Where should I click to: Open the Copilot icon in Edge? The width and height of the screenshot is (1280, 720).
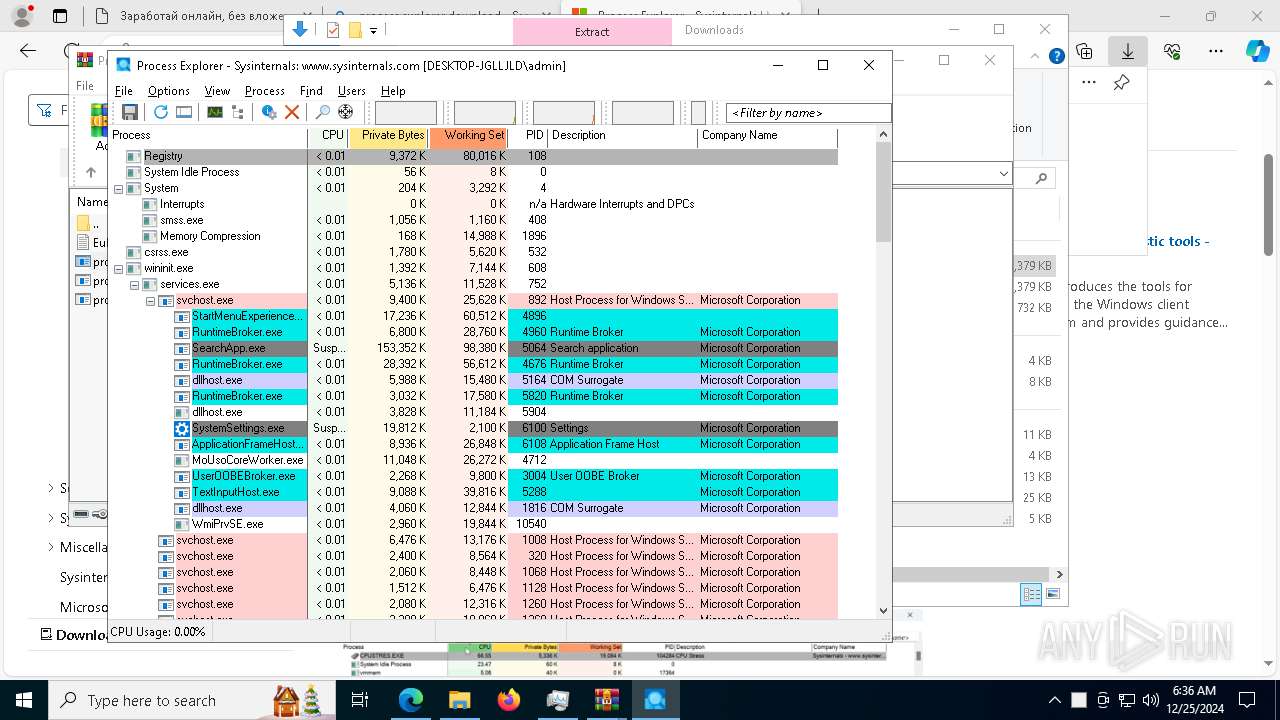click(x=1257, y=51)
